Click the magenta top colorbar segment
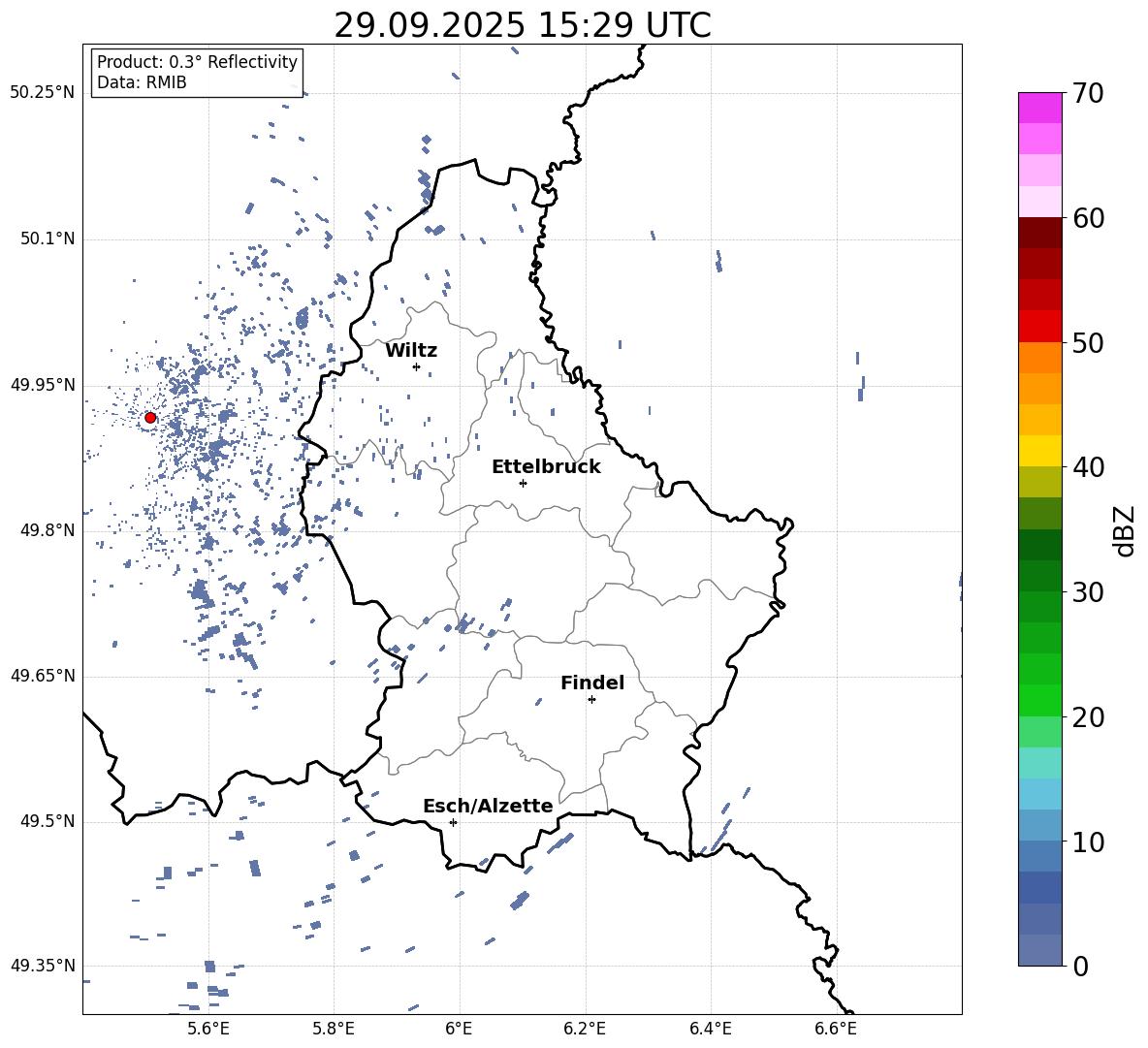The image size is (1148, 1048). [x=1039, y=108]
